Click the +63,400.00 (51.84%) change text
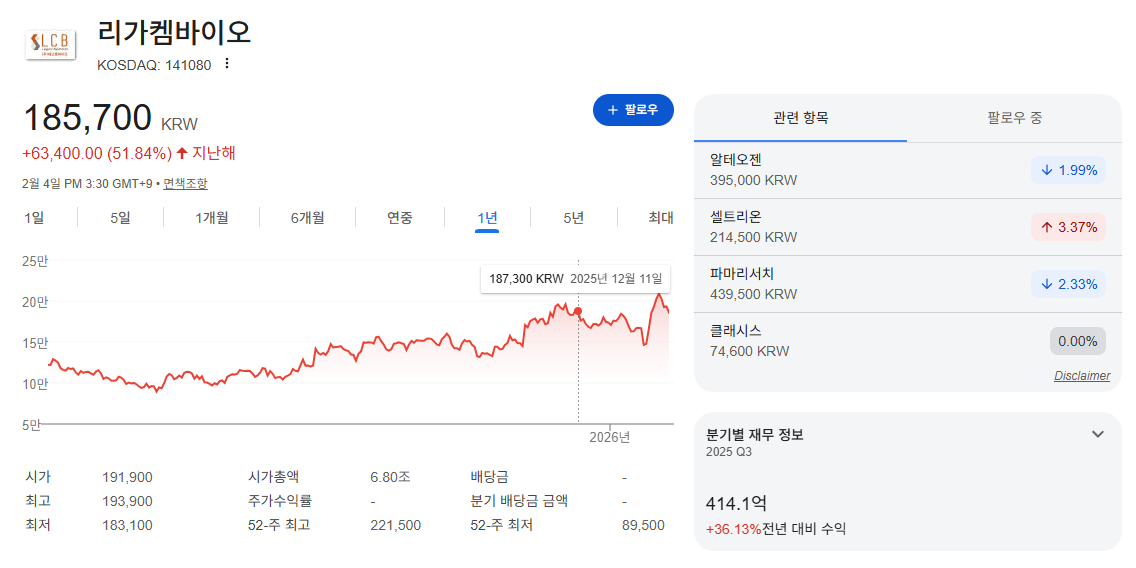The width and height of the screenshot is (1136, 568). (x=97, y=154)
